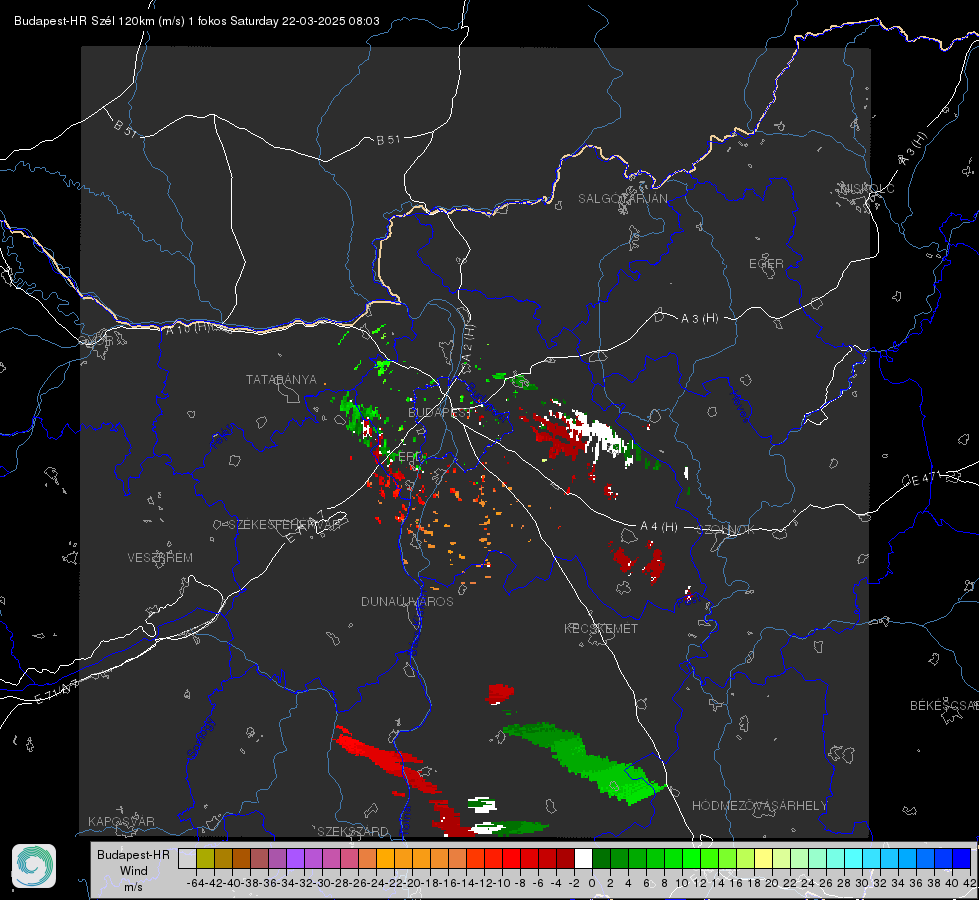979x900 pixels.
Task: Click the TATABANYA city label
Action: pos(281,380)
